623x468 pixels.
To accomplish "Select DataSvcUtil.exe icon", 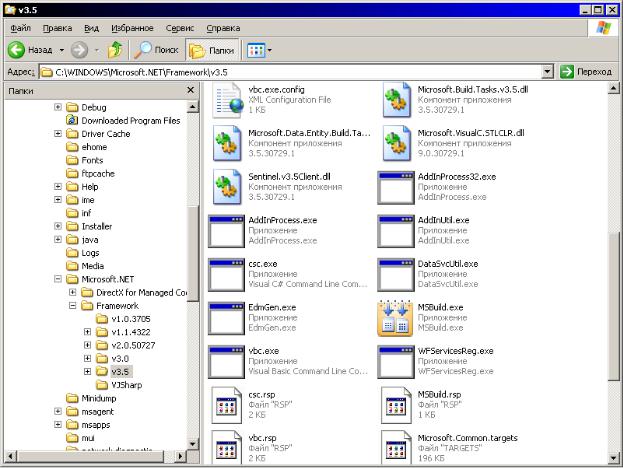I will coord(396,275).
